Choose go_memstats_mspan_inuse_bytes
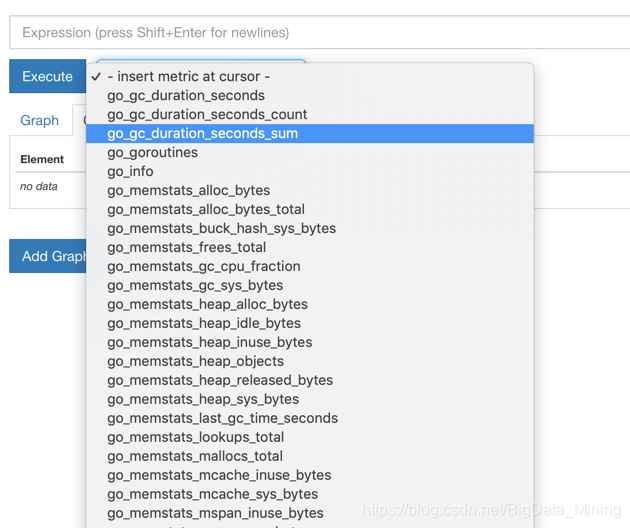630x528 pixels. 310,513
